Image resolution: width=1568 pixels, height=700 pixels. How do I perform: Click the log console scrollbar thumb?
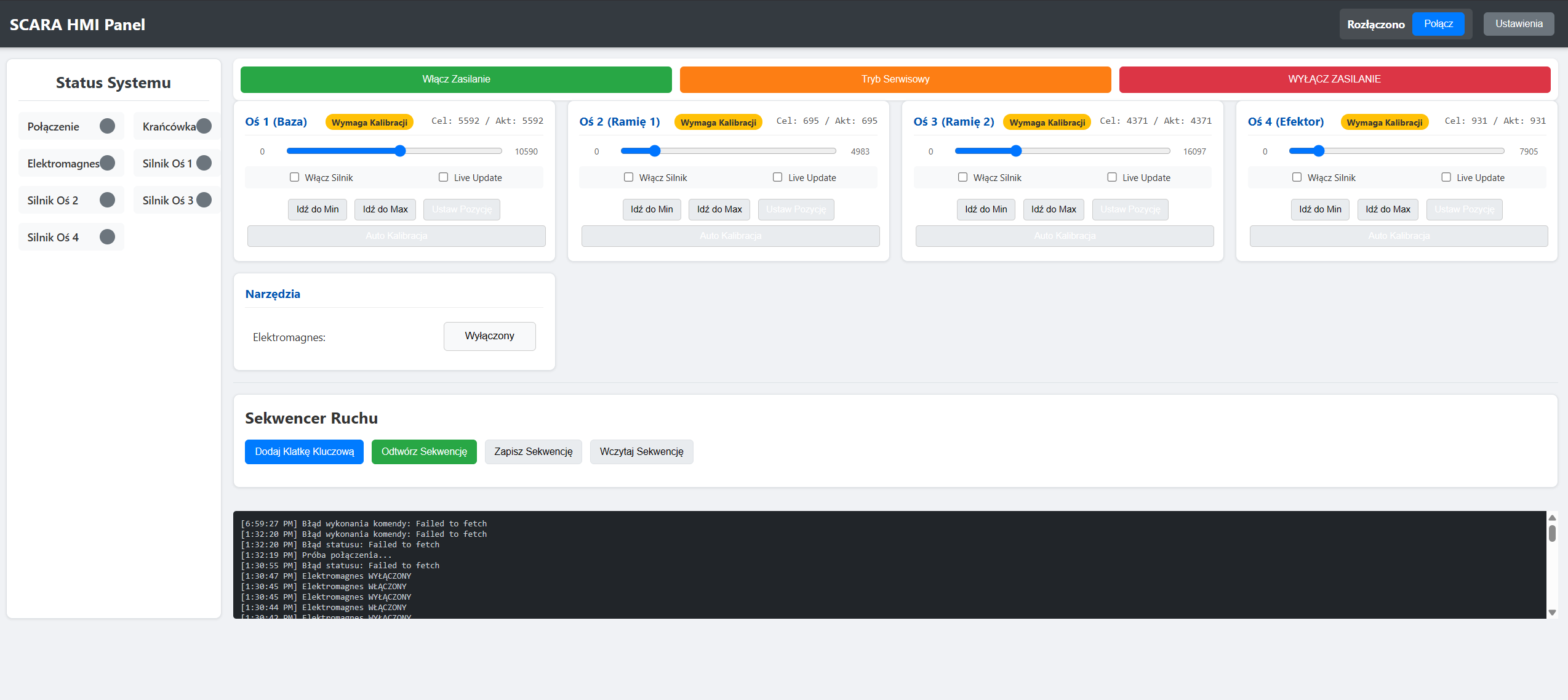click(x=1552, y=533)
